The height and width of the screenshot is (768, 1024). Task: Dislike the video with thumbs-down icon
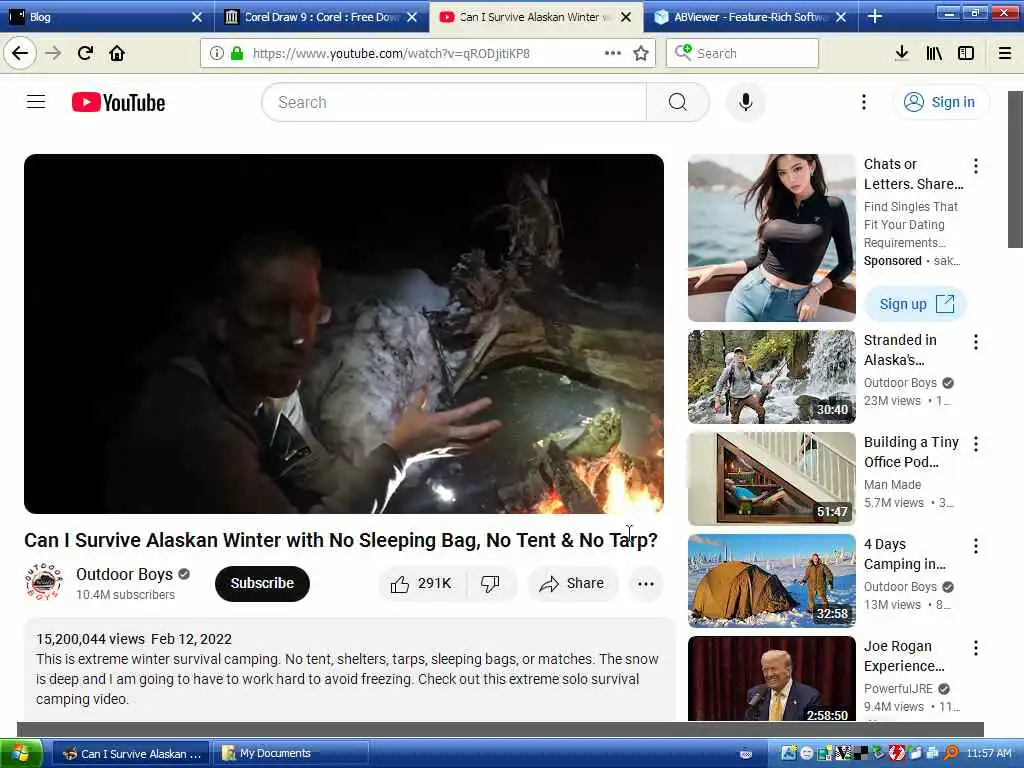click(x=490, y=583)
